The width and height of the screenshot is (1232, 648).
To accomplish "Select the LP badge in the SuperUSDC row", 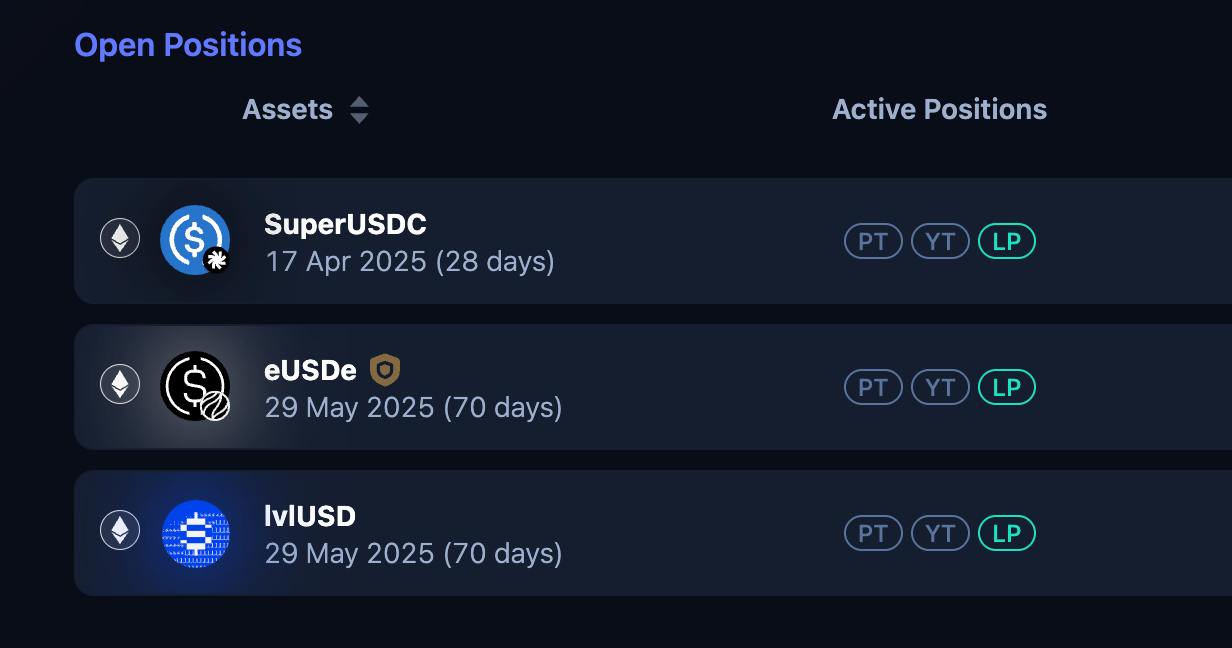I will click(1007, 241).
